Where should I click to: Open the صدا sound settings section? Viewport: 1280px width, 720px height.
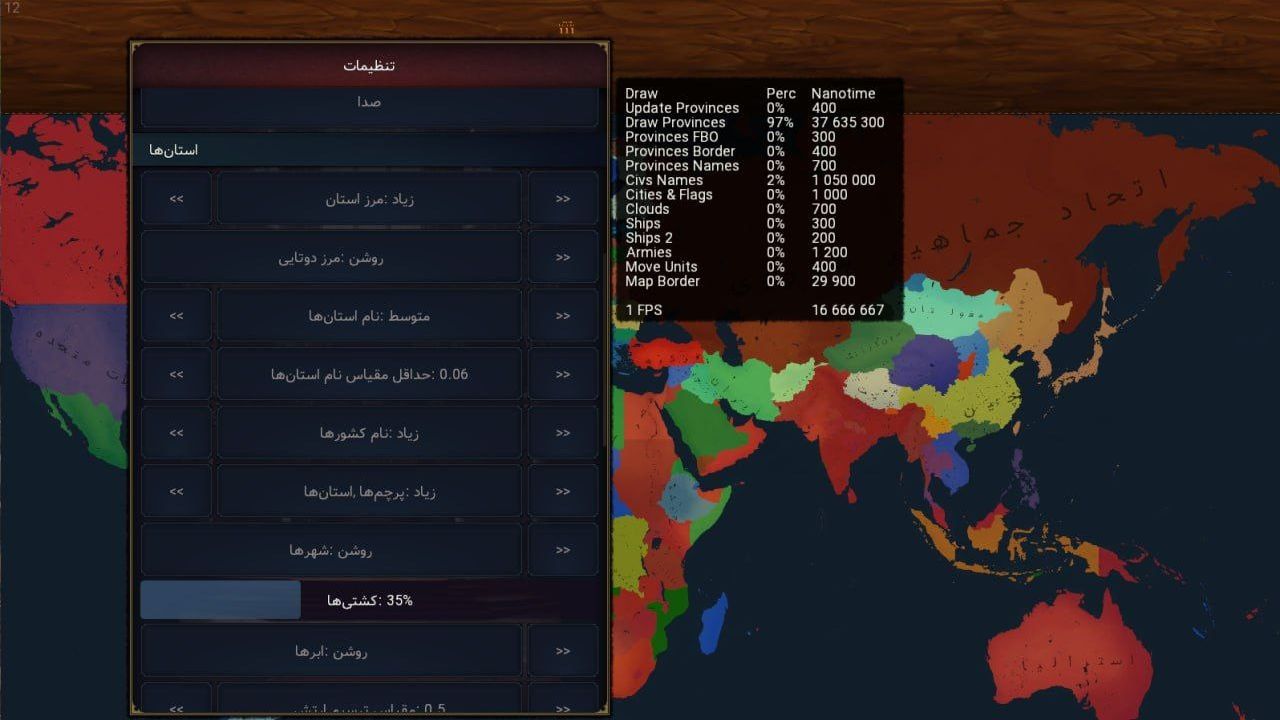369,103
